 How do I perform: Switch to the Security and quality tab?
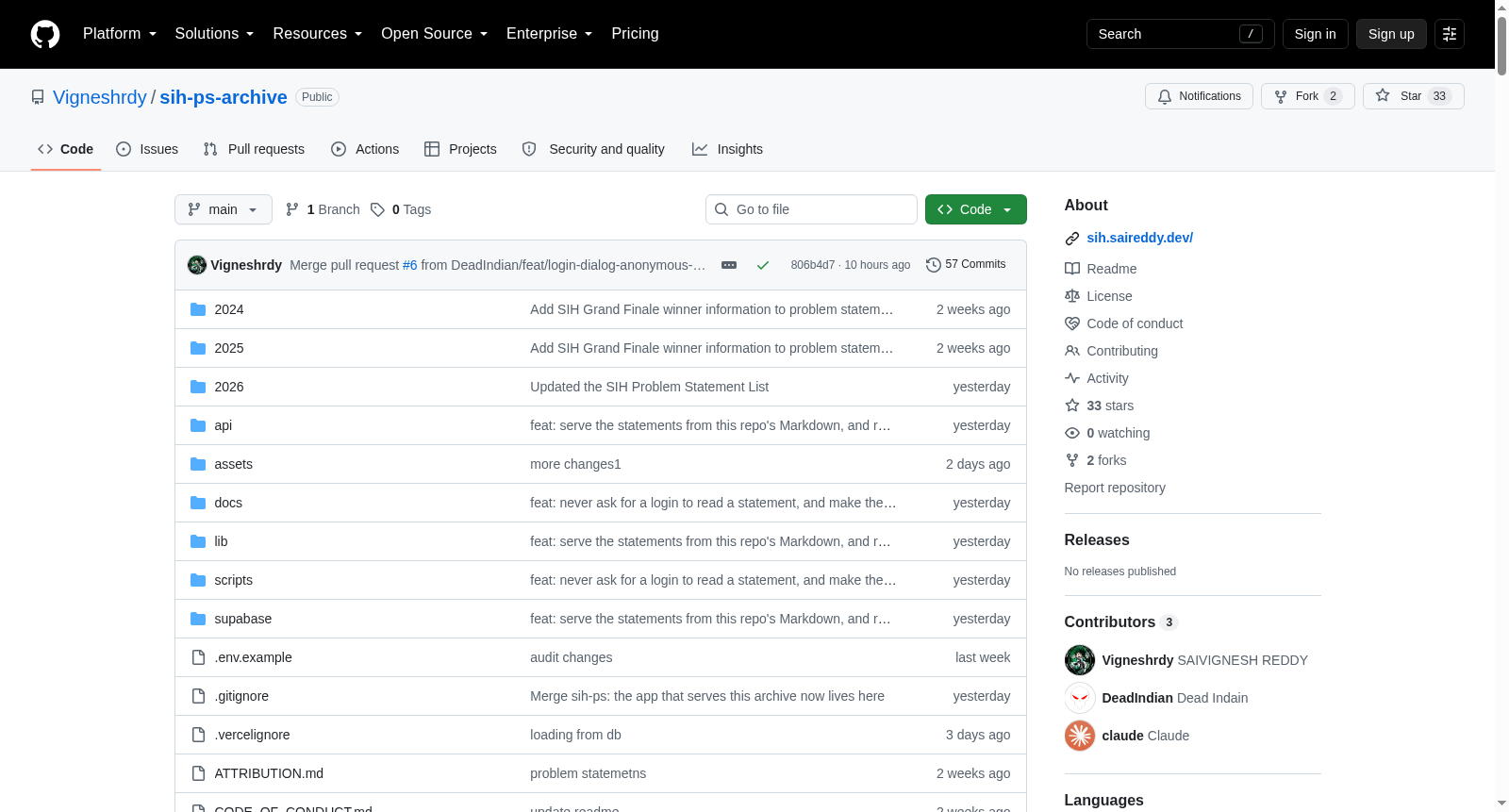(x=593, y=149)
